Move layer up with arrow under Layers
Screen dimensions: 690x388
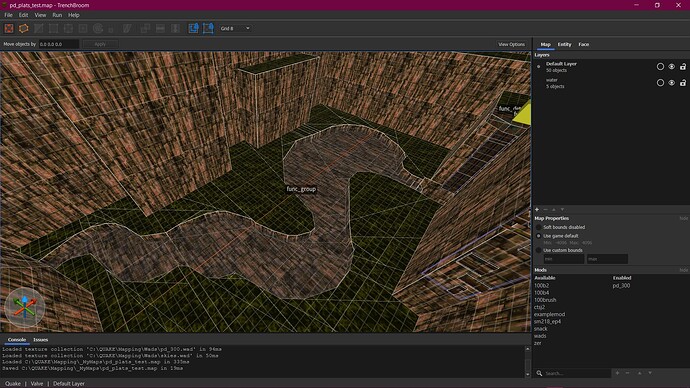[x=554, y=210]
